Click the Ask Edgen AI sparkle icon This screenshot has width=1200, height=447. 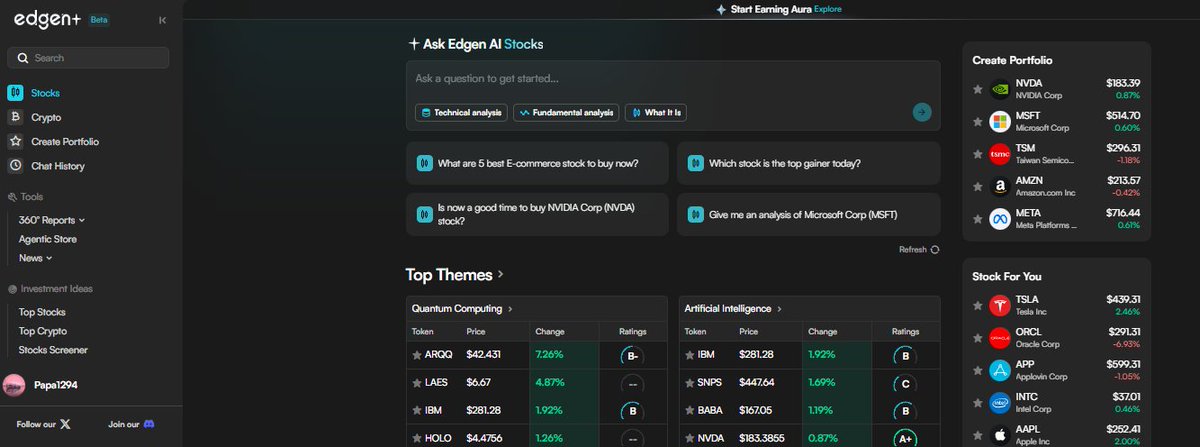pyautogui.click(x=414, y=43)
